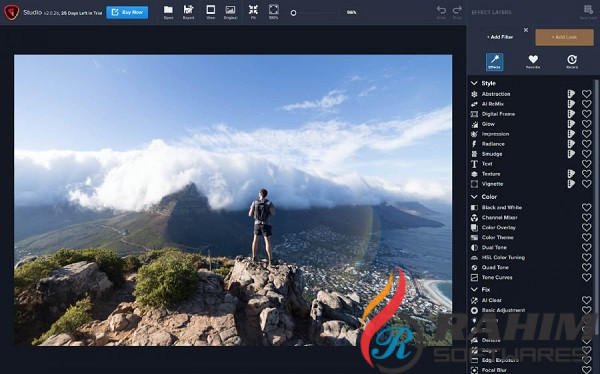Toggle the heart for AI Clear

coord(587,300)
